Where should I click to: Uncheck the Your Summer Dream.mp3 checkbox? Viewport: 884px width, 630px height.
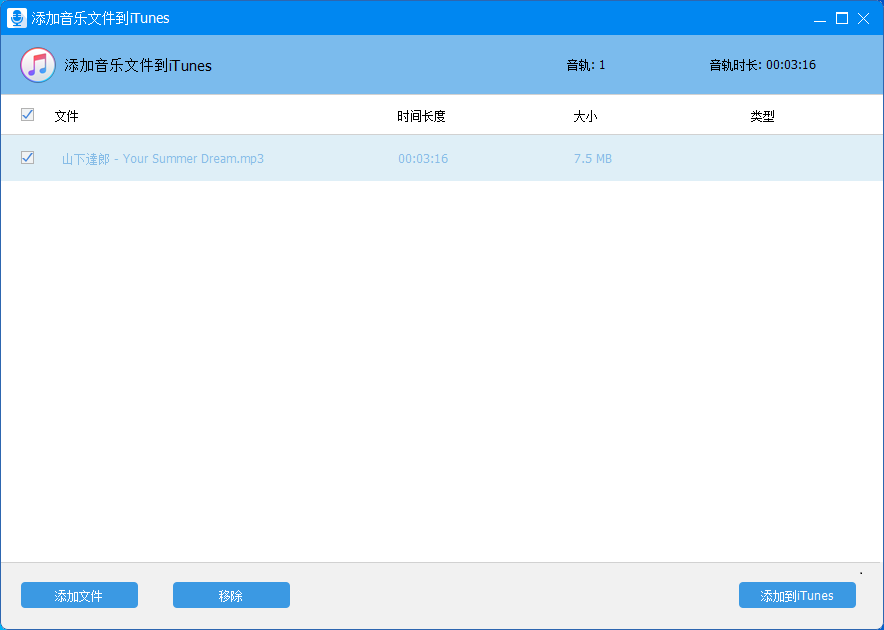(x=27, y=157)
